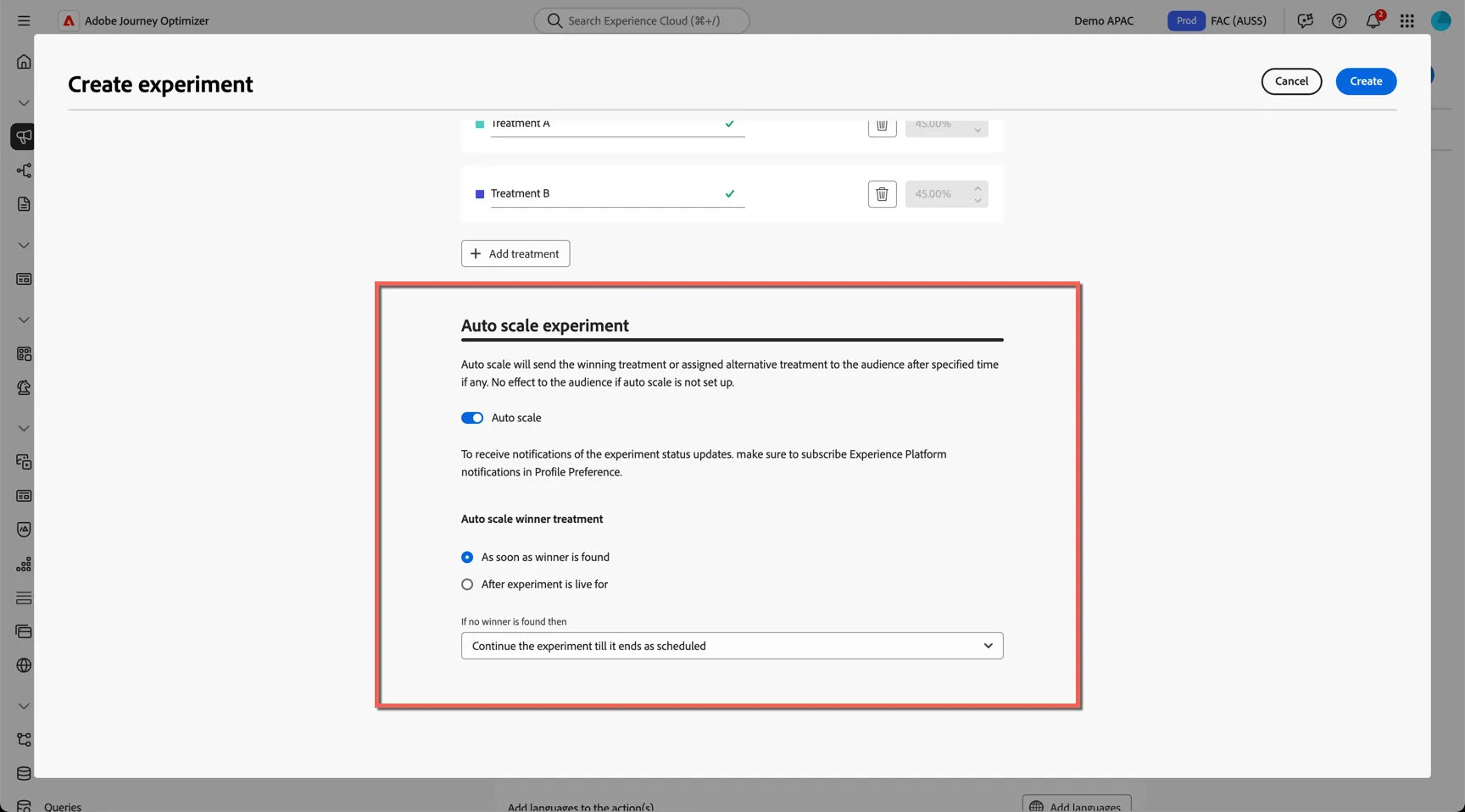1465x812 pixels.
Task: Click Add languages button in the background page
Action: tap(1077, 805)
